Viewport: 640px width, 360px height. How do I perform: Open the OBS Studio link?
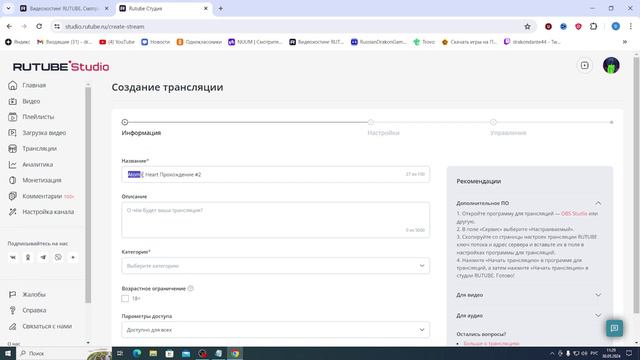click(x=574, y=213)
